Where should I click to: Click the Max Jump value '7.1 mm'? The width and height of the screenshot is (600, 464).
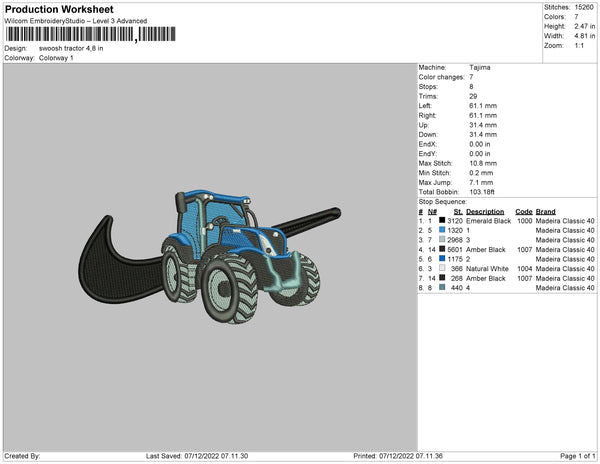click(x=481, y=182)
